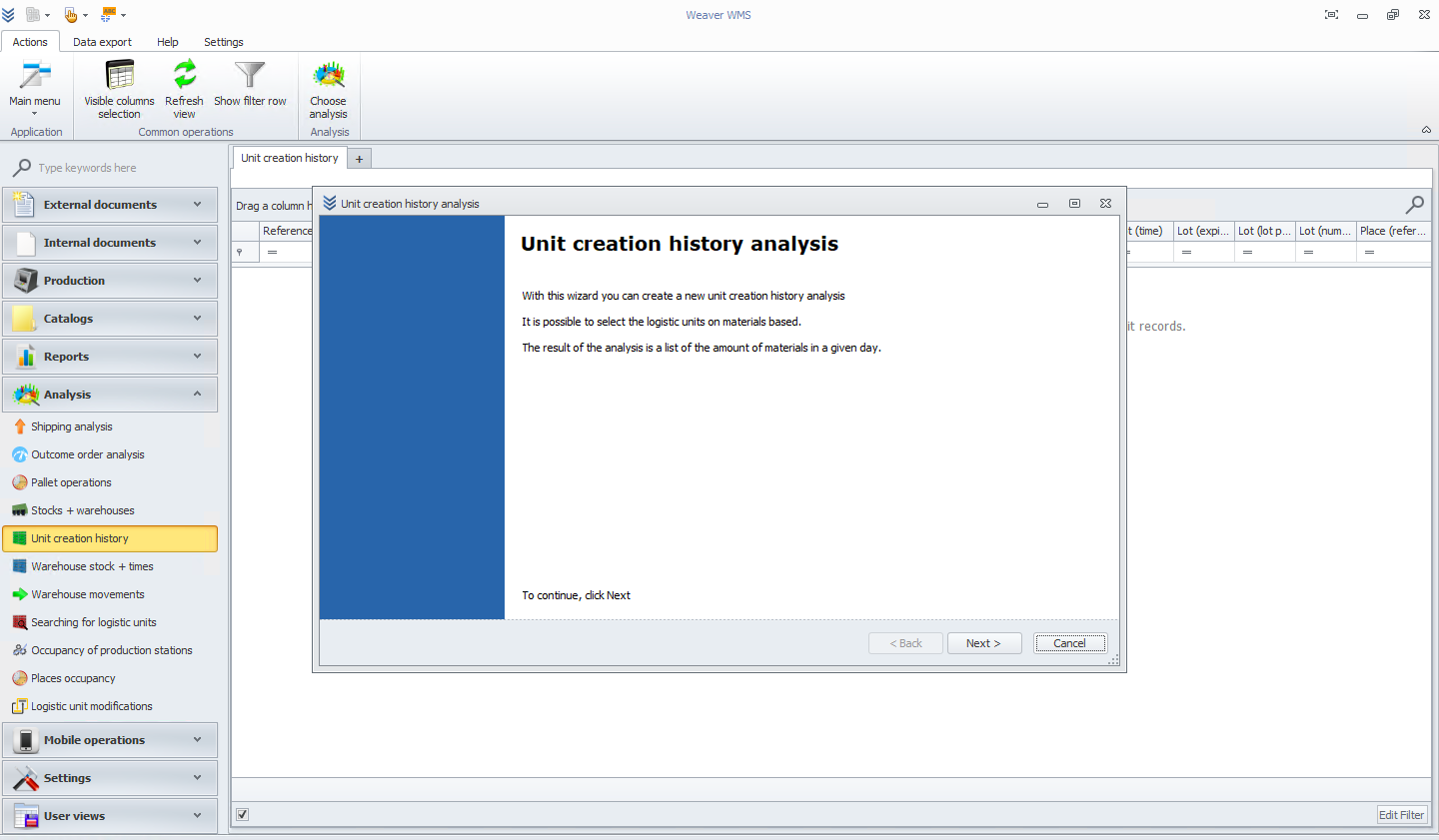Click the Edit Filter button
The width and height of the screenshot is (1439, 840).
[x=1401, y=815]
